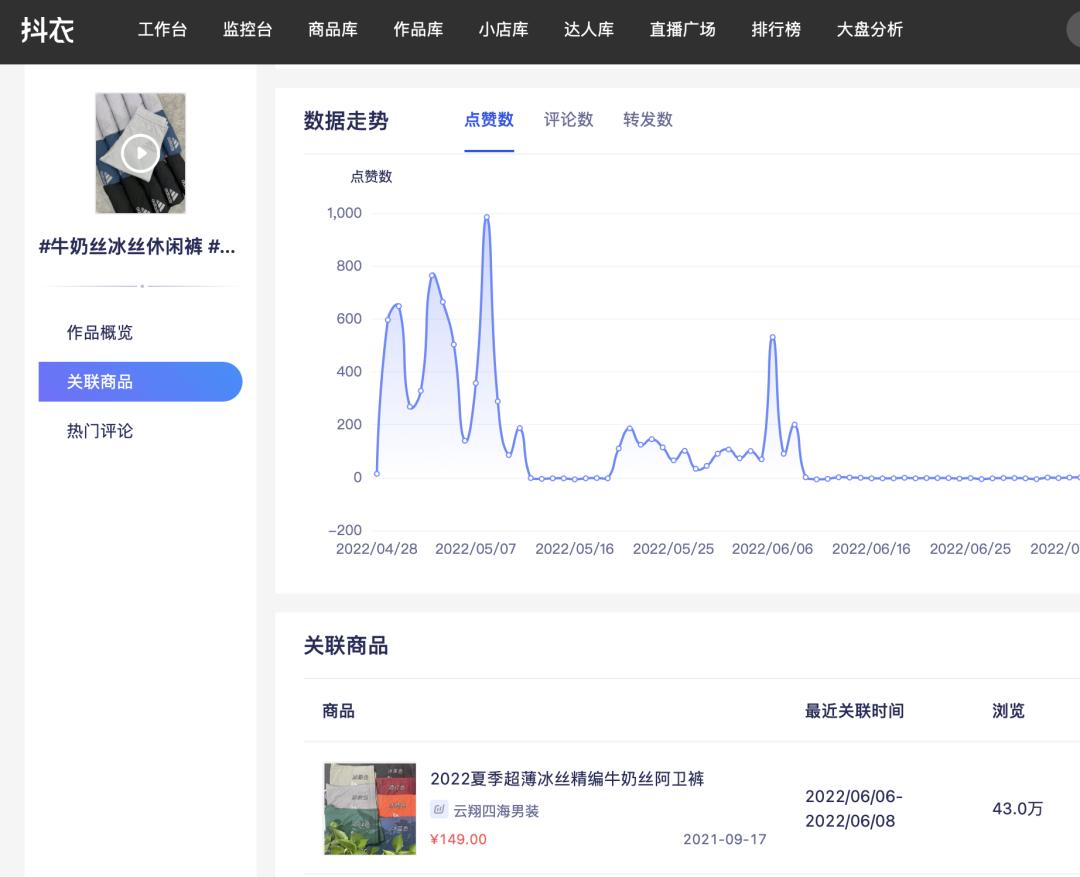Screen dimensions: 1080x877
Task: Click the 抖衣 logo
Action: (47, 30)
